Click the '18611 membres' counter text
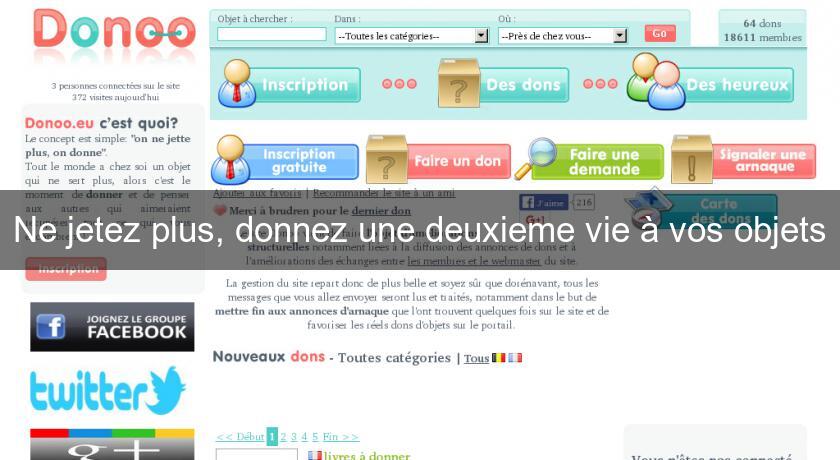The image size is (840, 460). (x=763, y=37)
